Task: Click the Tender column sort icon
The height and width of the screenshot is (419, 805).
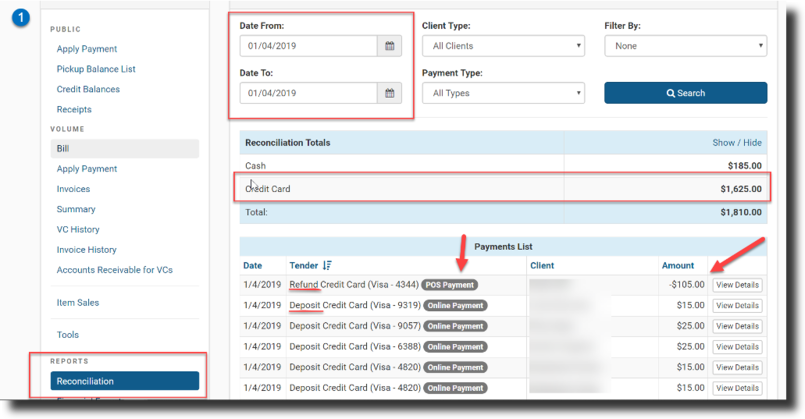Action: [327, 266]
